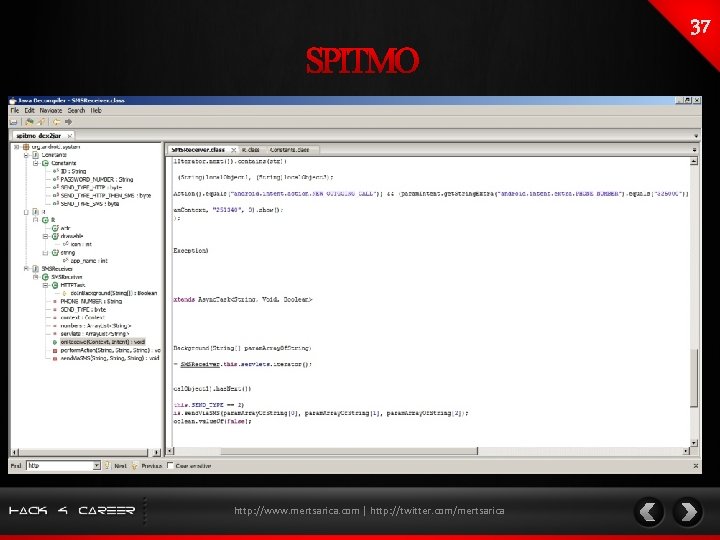Click the Open File toolbar icon
Image resolution: width=720 pixels, height=540 pixels.
[x=14, y=122]
